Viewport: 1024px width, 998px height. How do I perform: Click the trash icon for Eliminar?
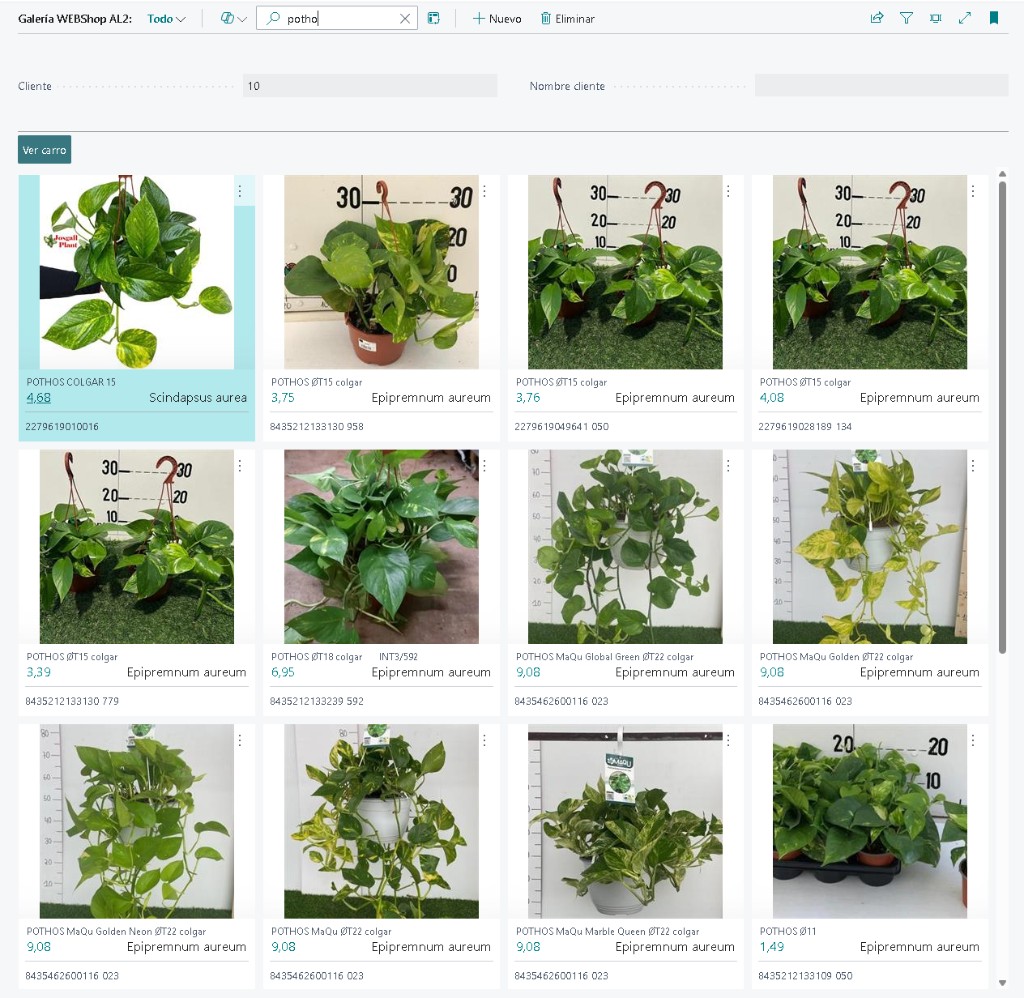pyautogui.click(x=545, y=18)
